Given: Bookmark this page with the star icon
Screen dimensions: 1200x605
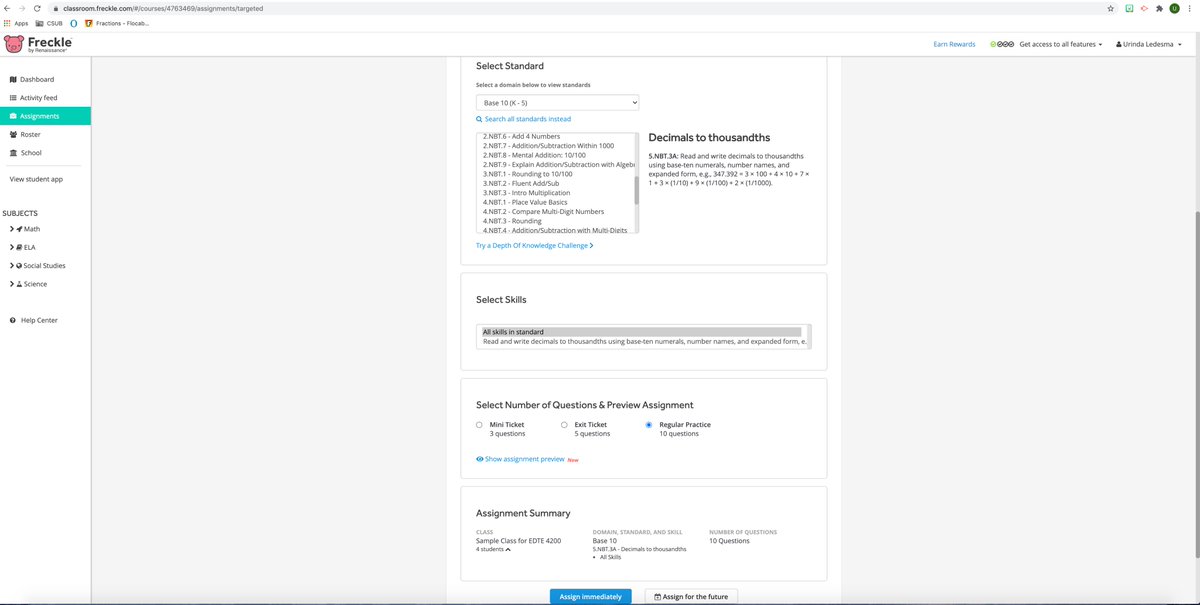Looking at the screenshot, I should 1111,8.
